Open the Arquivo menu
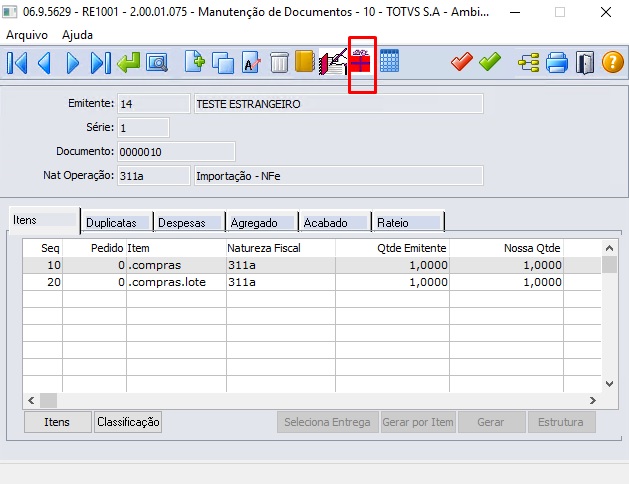 click(x=27, y=35)
